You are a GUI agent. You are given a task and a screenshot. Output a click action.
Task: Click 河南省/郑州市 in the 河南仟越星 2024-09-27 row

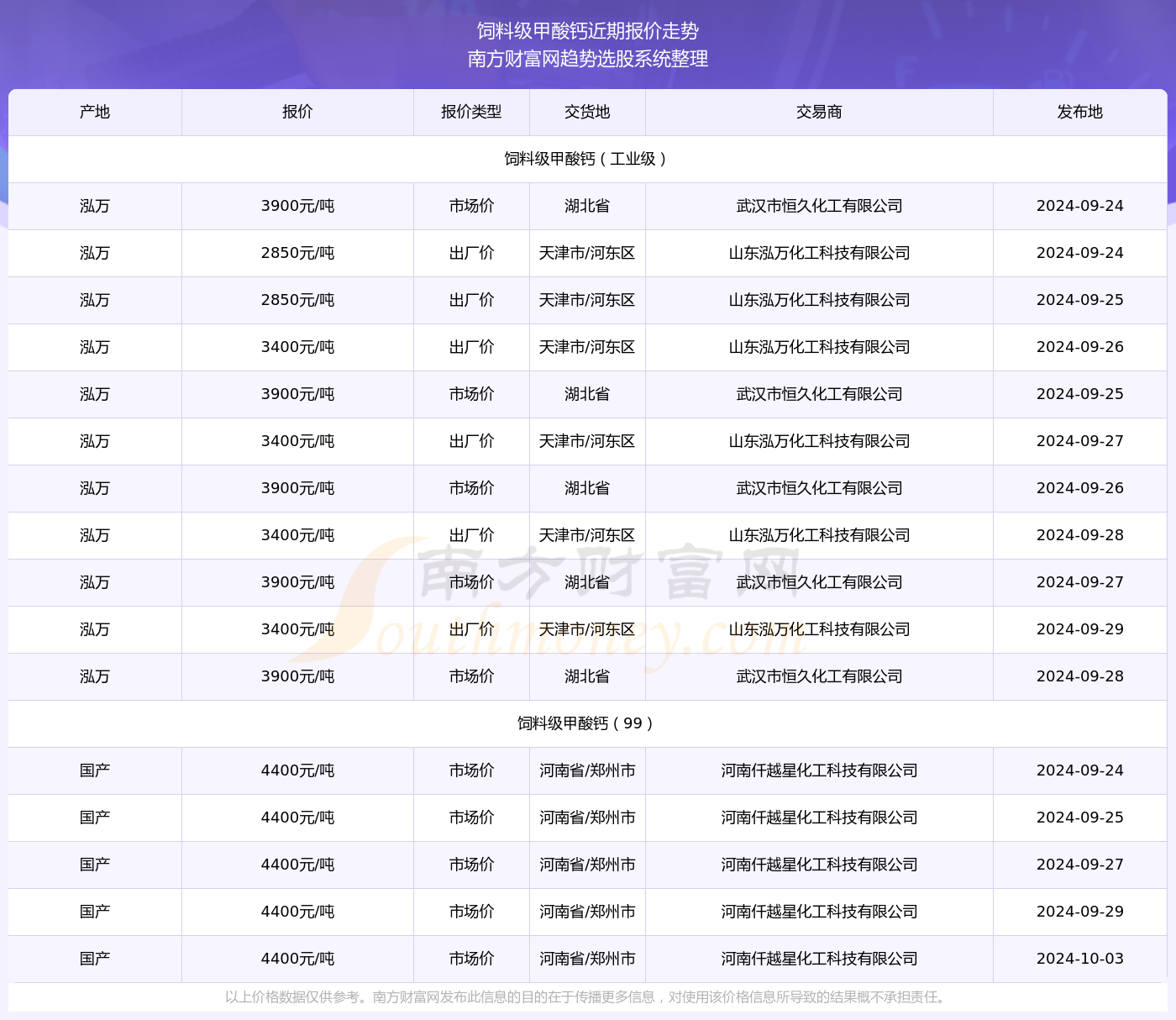click(587, 865)
